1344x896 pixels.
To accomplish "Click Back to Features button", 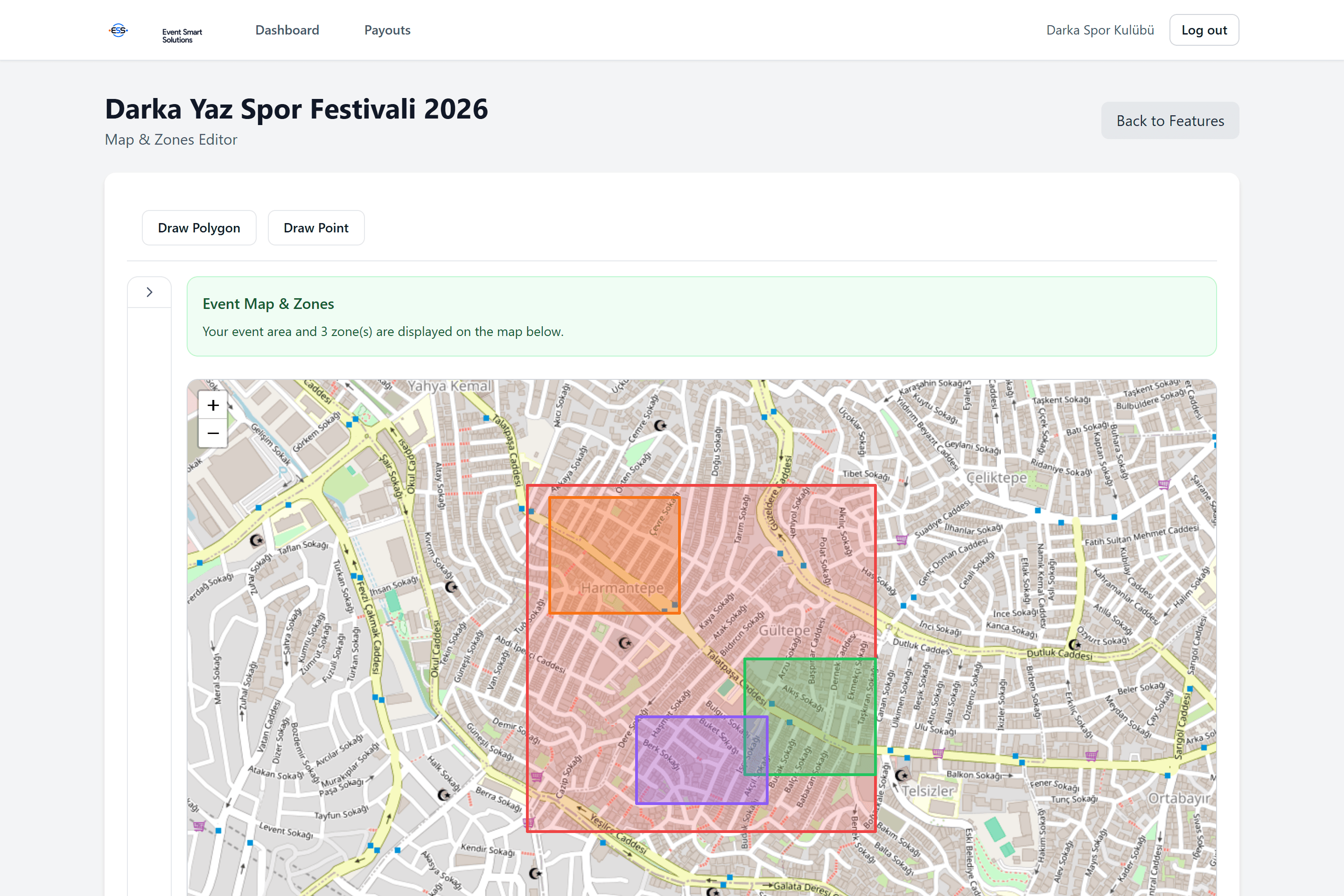I will point(1170,120).
